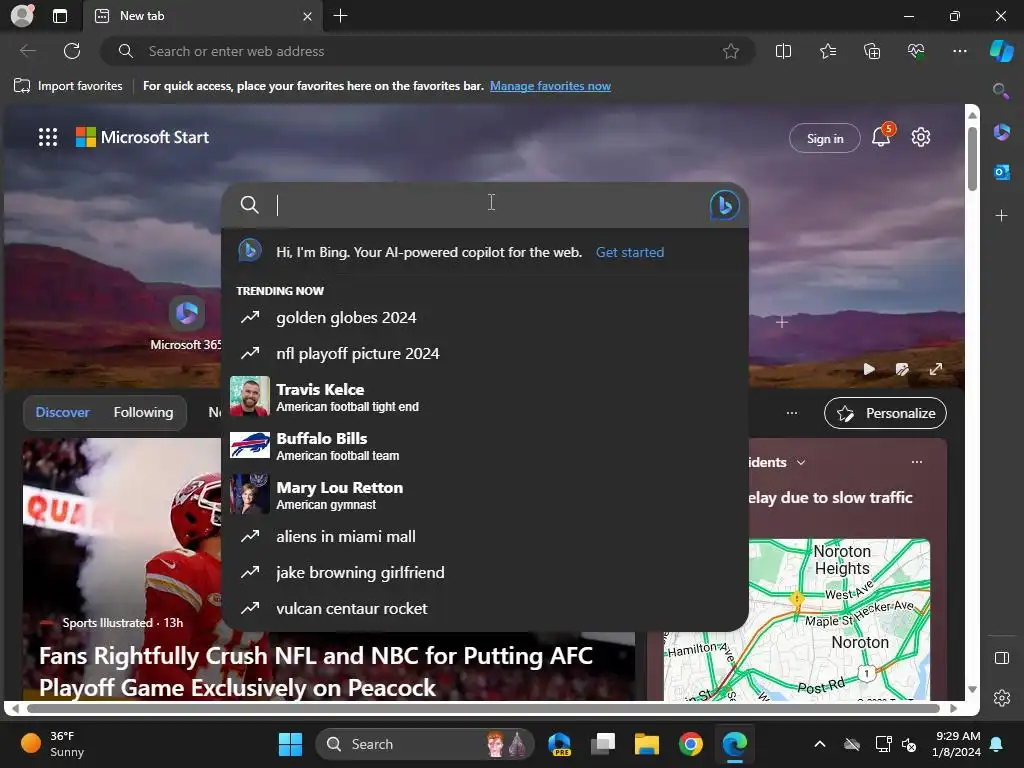Open the weather widget 36°F Sunny
This screenshot has width=1024, height=768.
tap(54, 744)
